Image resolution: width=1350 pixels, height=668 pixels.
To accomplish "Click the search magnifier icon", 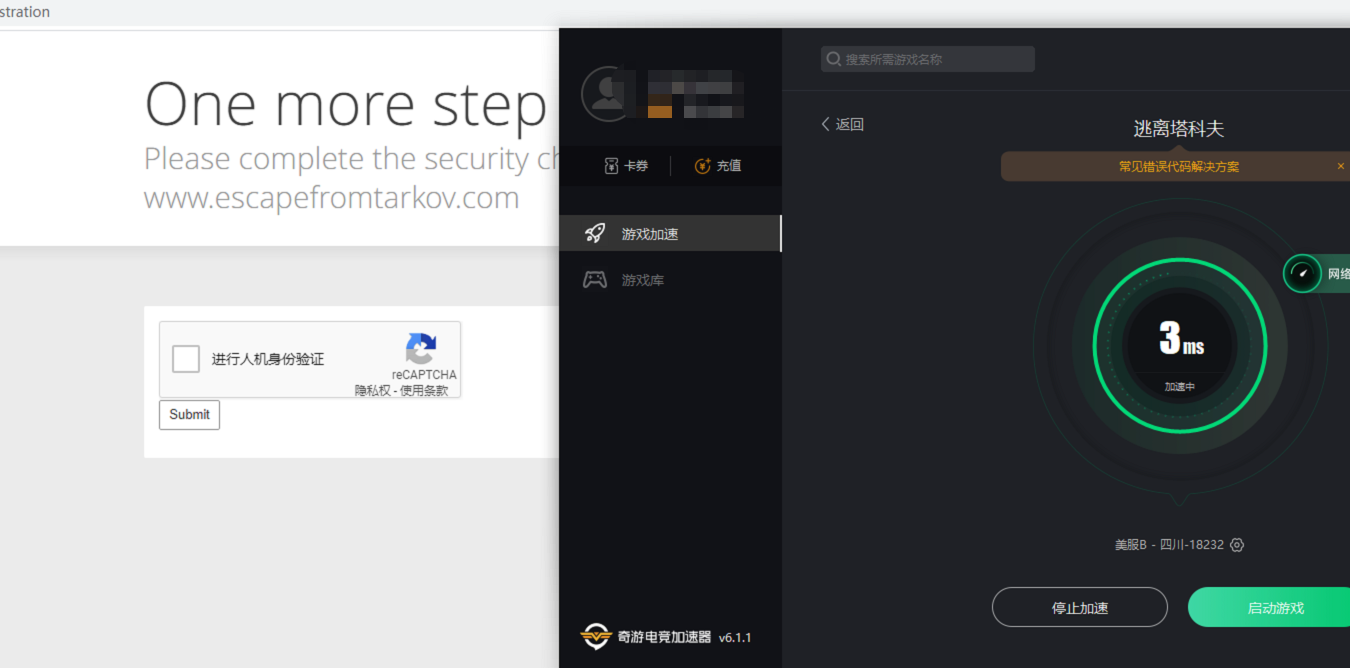I will pos(833,59).
